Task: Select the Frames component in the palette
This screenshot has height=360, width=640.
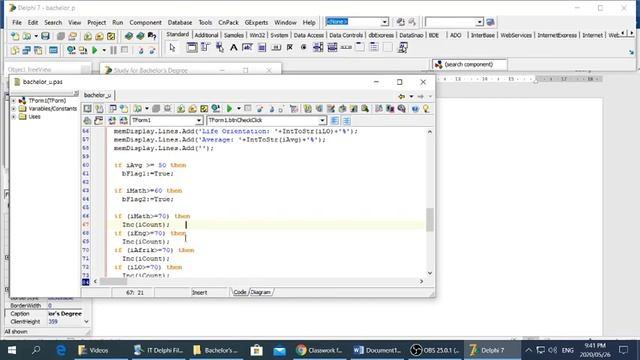Action: pos(191,48)
